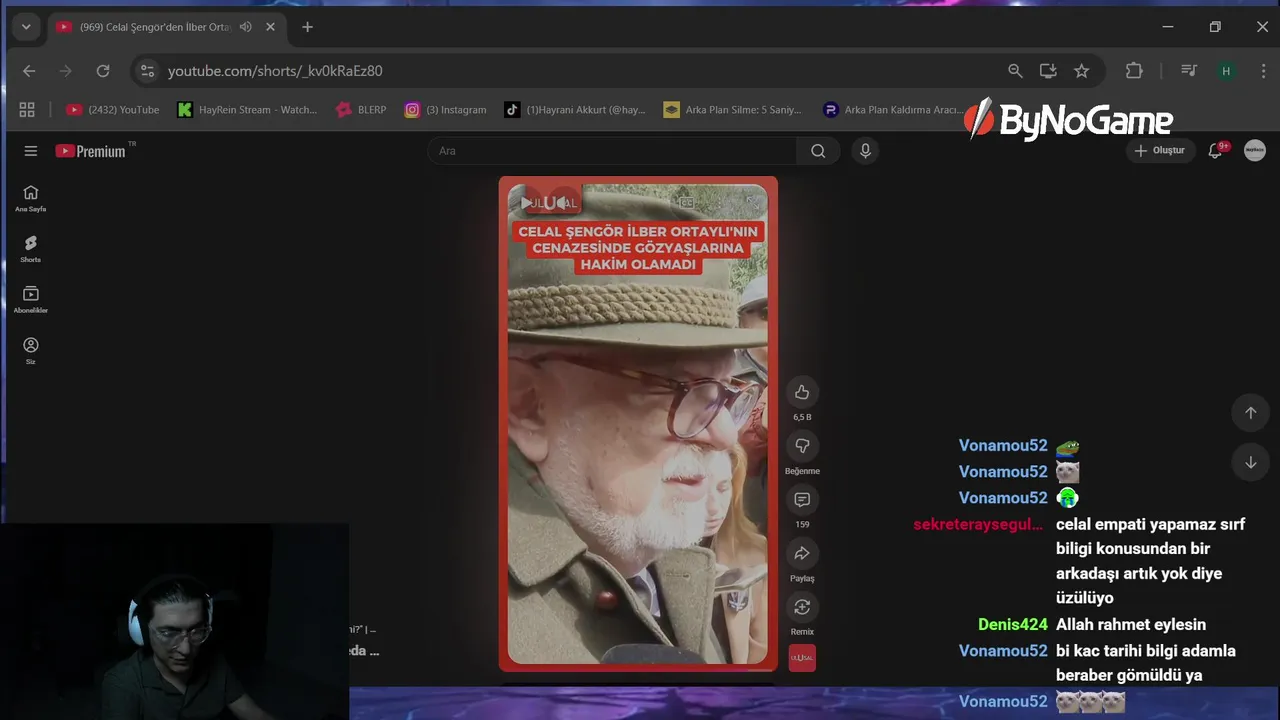Open the (3) Instagram bookmark
This screenshot has width=1280, height=720.
[446, 110]
